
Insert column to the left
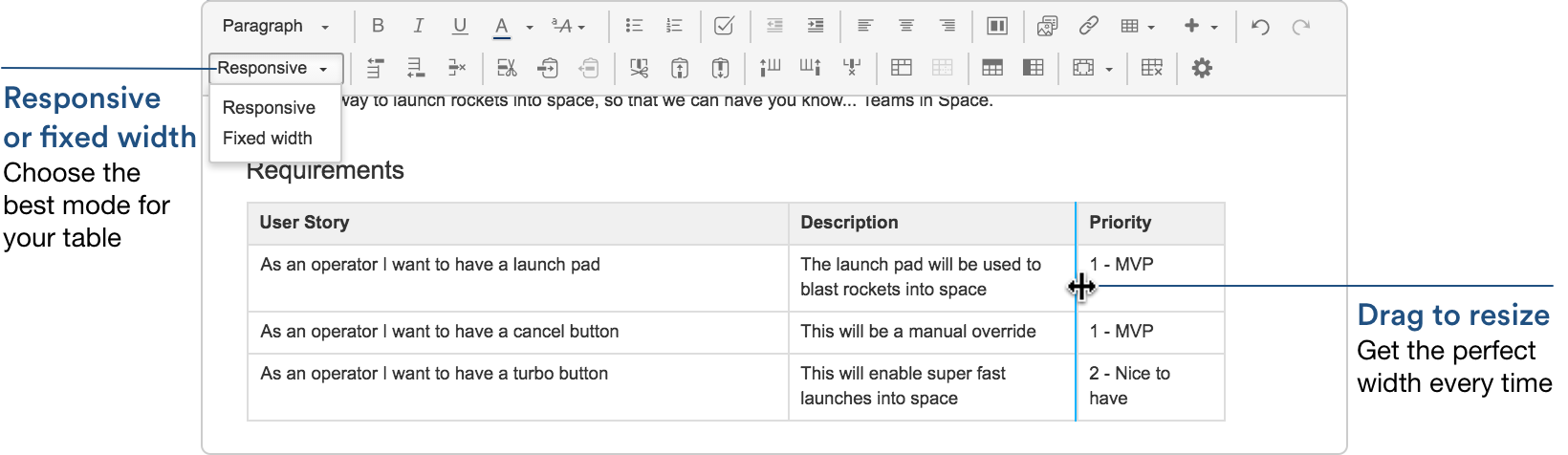point(770,68)
